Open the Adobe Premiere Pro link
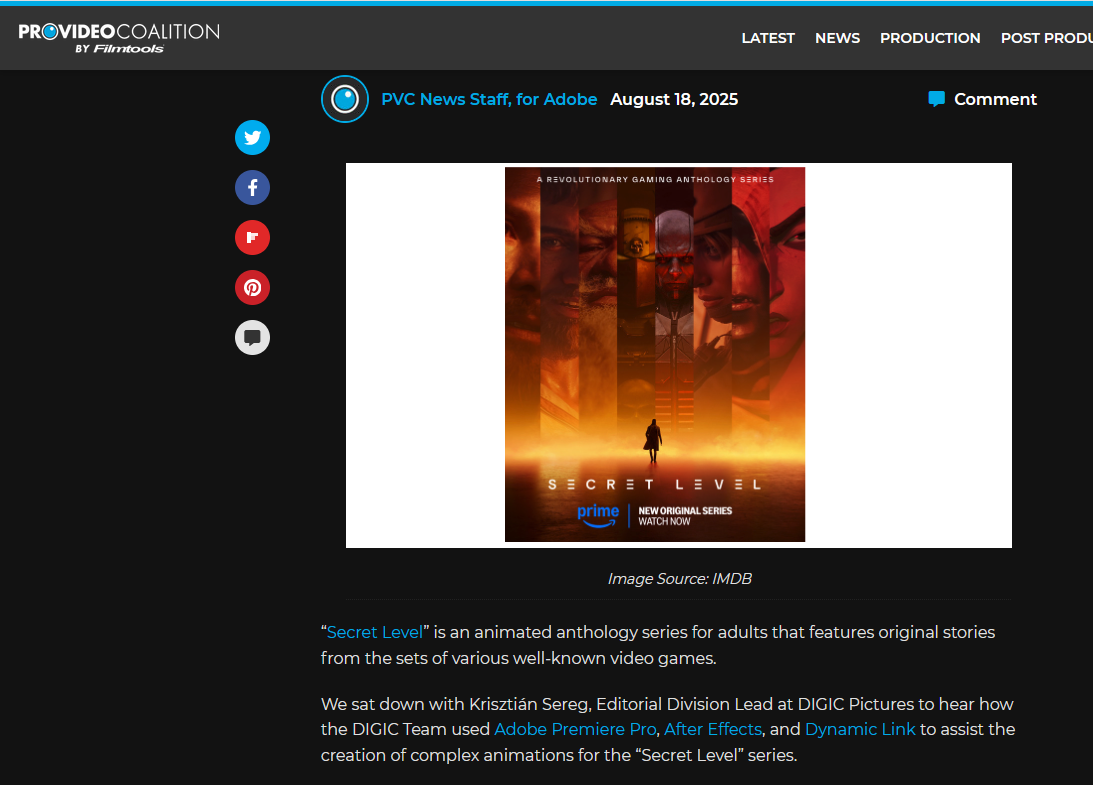Viewport: 1093px width, 785px height. [575, 729]
